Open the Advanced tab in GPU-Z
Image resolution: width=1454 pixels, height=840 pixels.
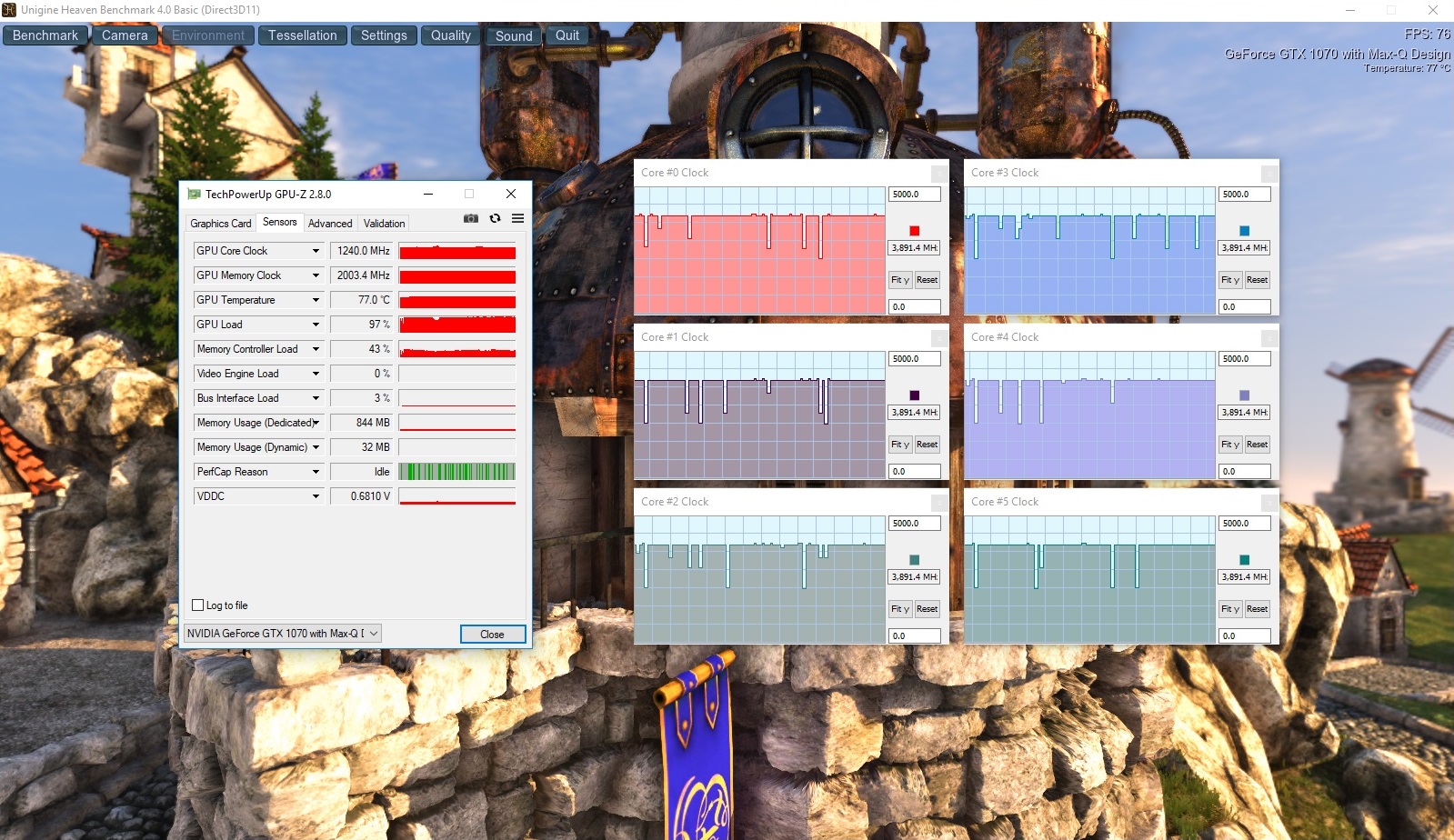tap(330, 224)
